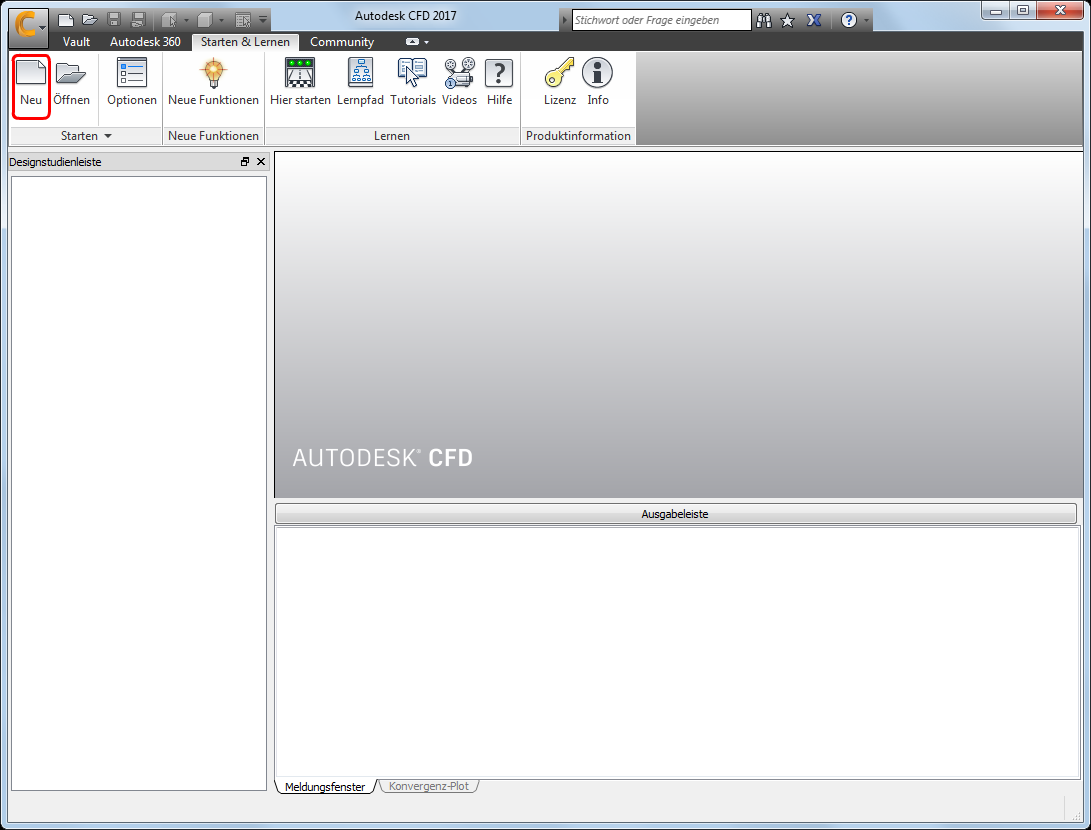Image resolution: width=1091 pixels, height=830 pixels.
Task: Switch to the Autodesk 360 tab
Action: [x=145, y=42]
